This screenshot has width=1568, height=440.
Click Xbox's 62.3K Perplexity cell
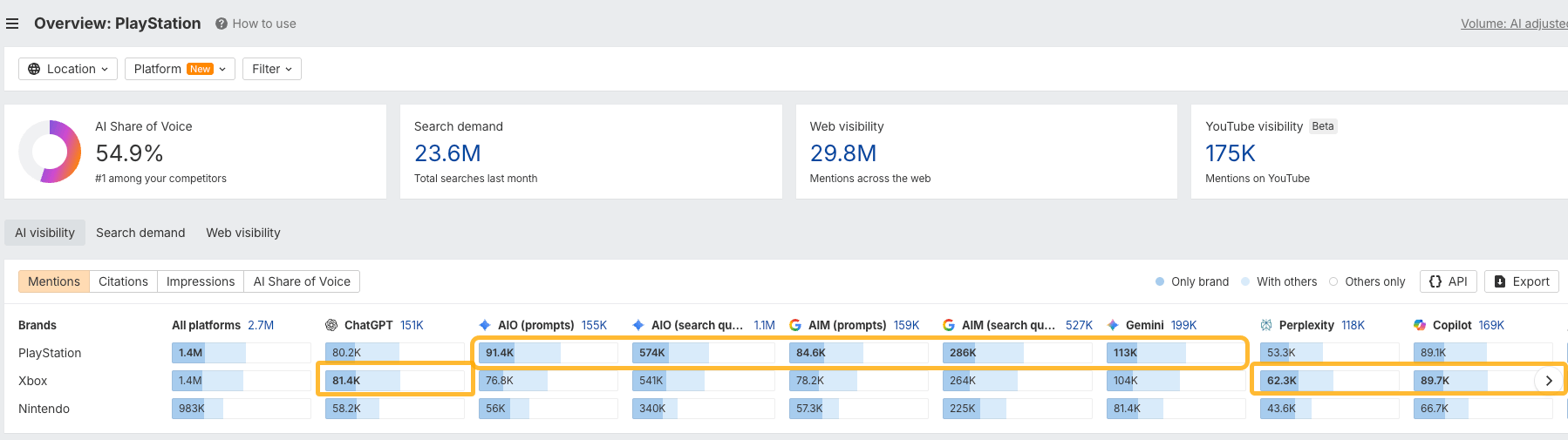[1330, 381]
